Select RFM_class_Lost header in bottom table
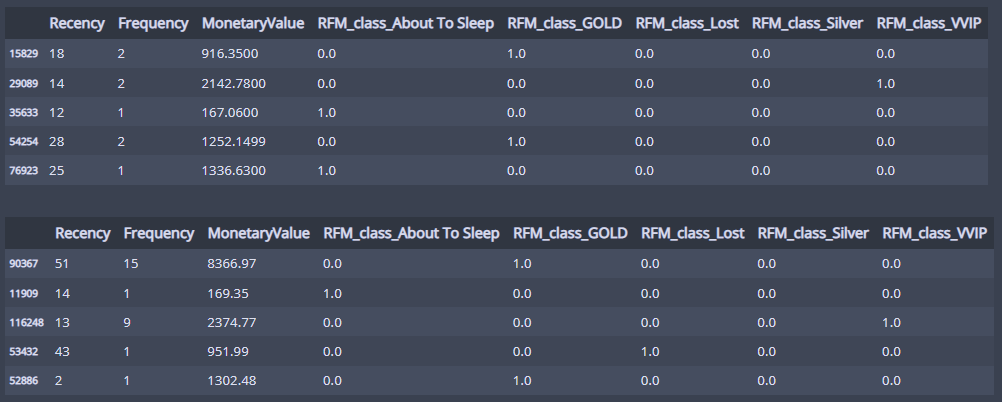This screenshot has width=1002, height=402. (x=692, y=233)
